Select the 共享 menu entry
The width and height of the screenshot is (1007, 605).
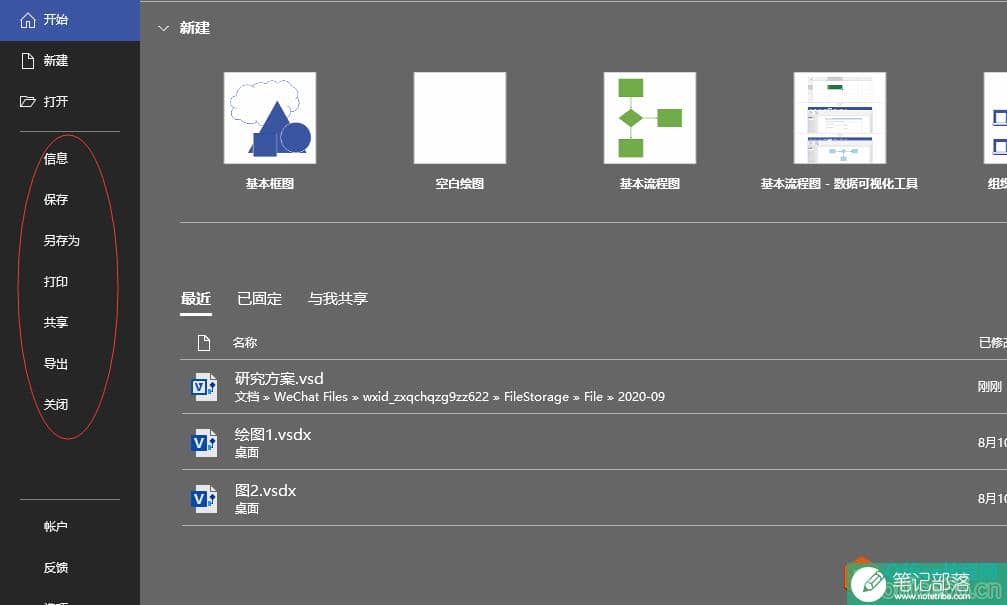[x=56, y=322]
